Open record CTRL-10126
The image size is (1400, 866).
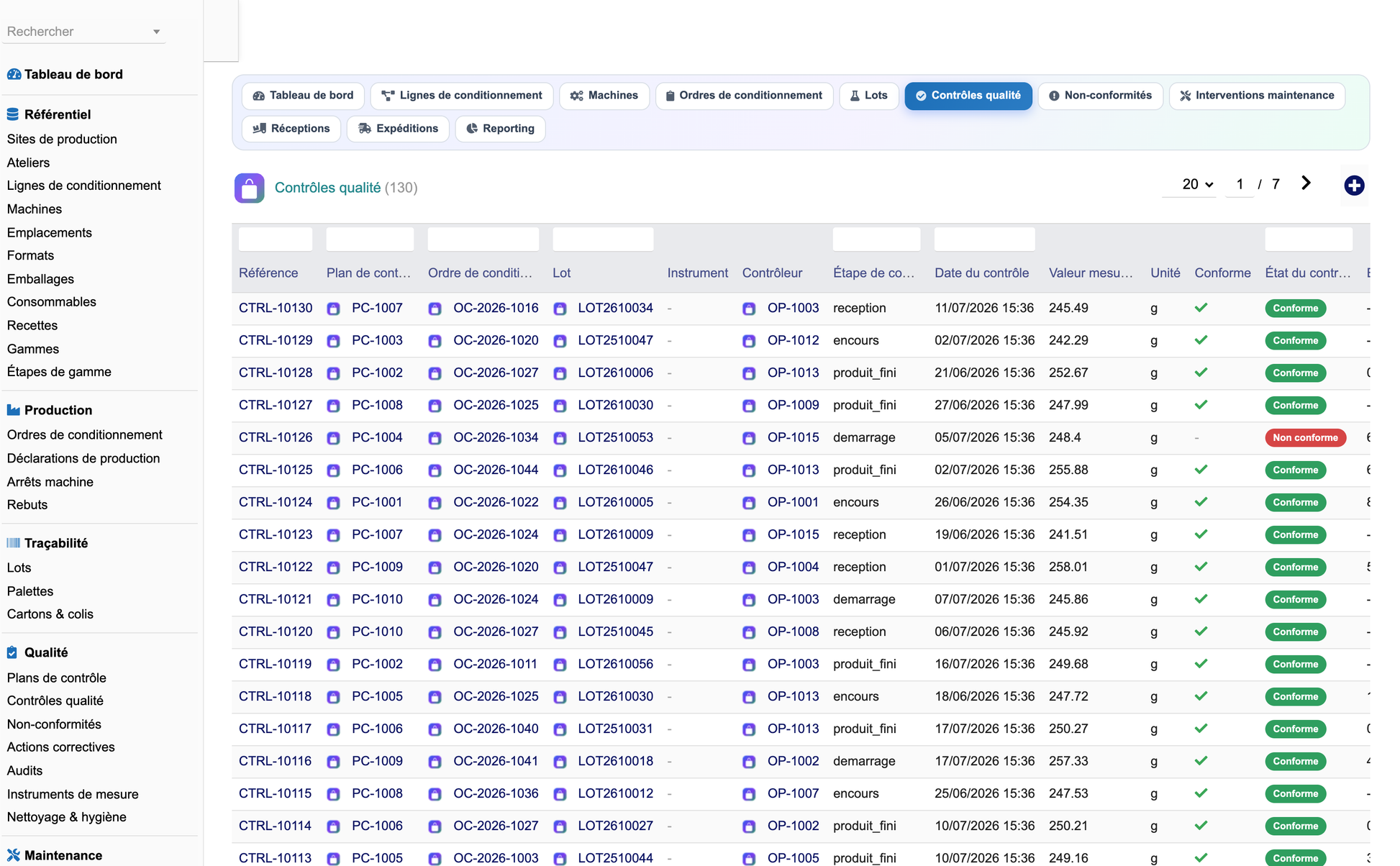pyautogui.click(x=276, y=437)
